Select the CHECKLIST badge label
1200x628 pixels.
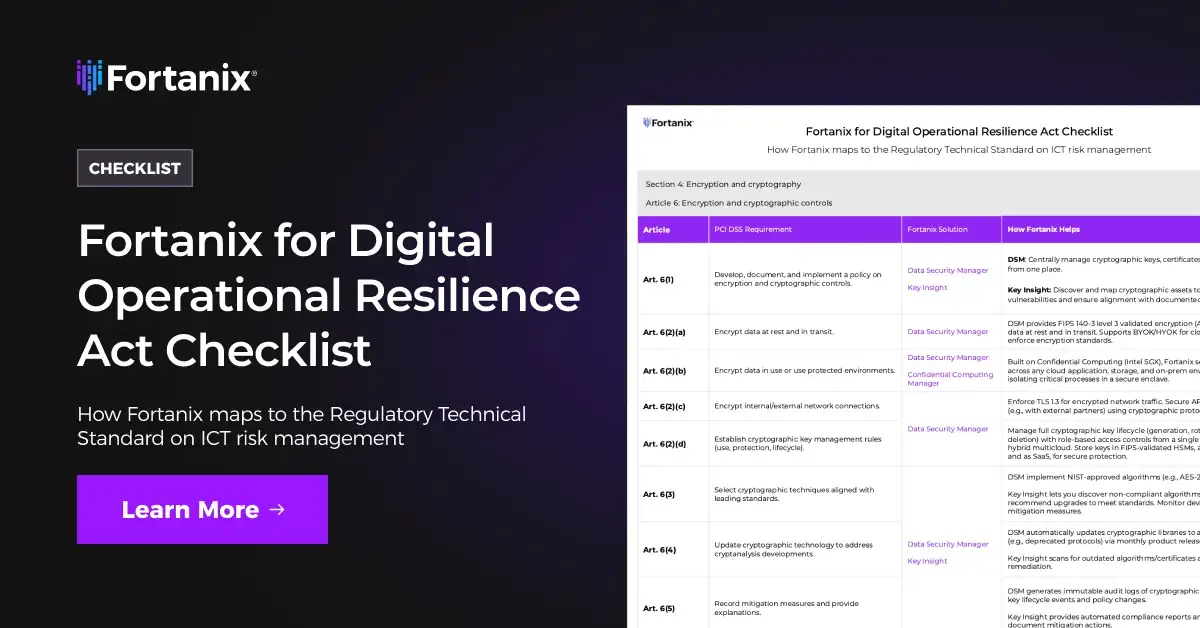pos(135,168)
